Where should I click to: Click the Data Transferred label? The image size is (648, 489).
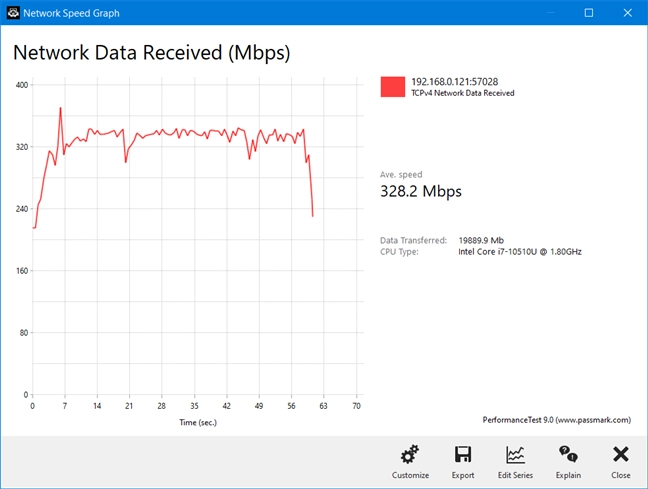413,240
